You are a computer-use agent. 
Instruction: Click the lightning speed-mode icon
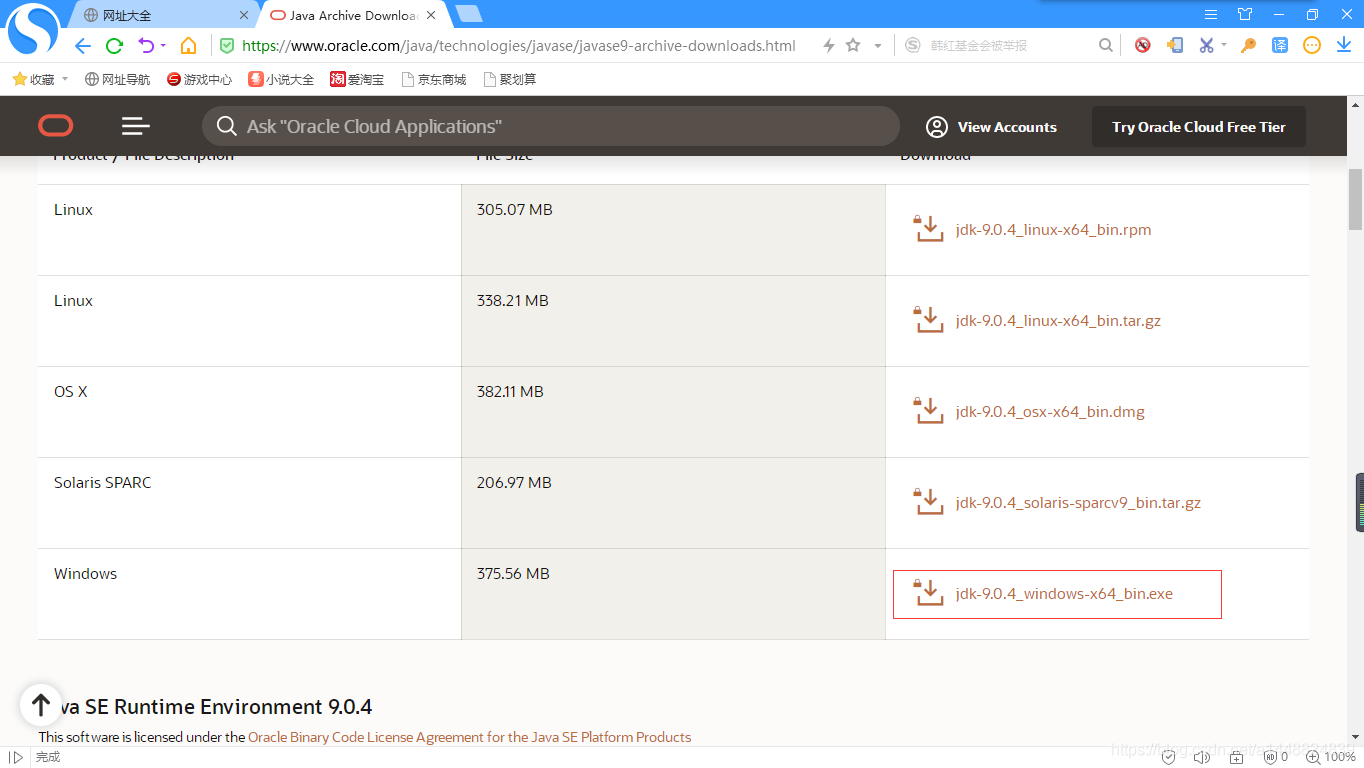click(828, 46)
